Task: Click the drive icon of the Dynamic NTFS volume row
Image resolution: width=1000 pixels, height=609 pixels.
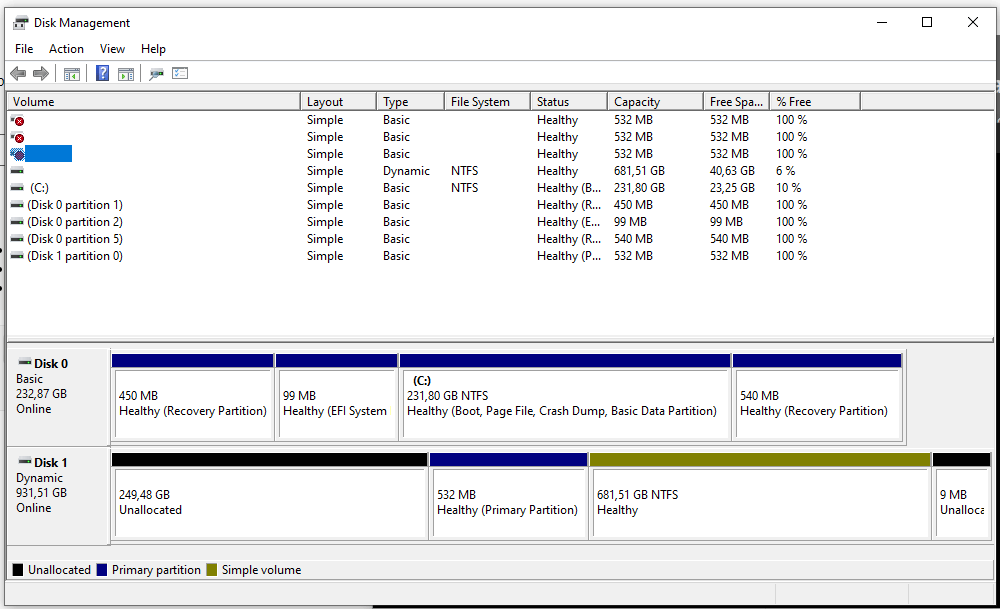Action: [17, 171]
